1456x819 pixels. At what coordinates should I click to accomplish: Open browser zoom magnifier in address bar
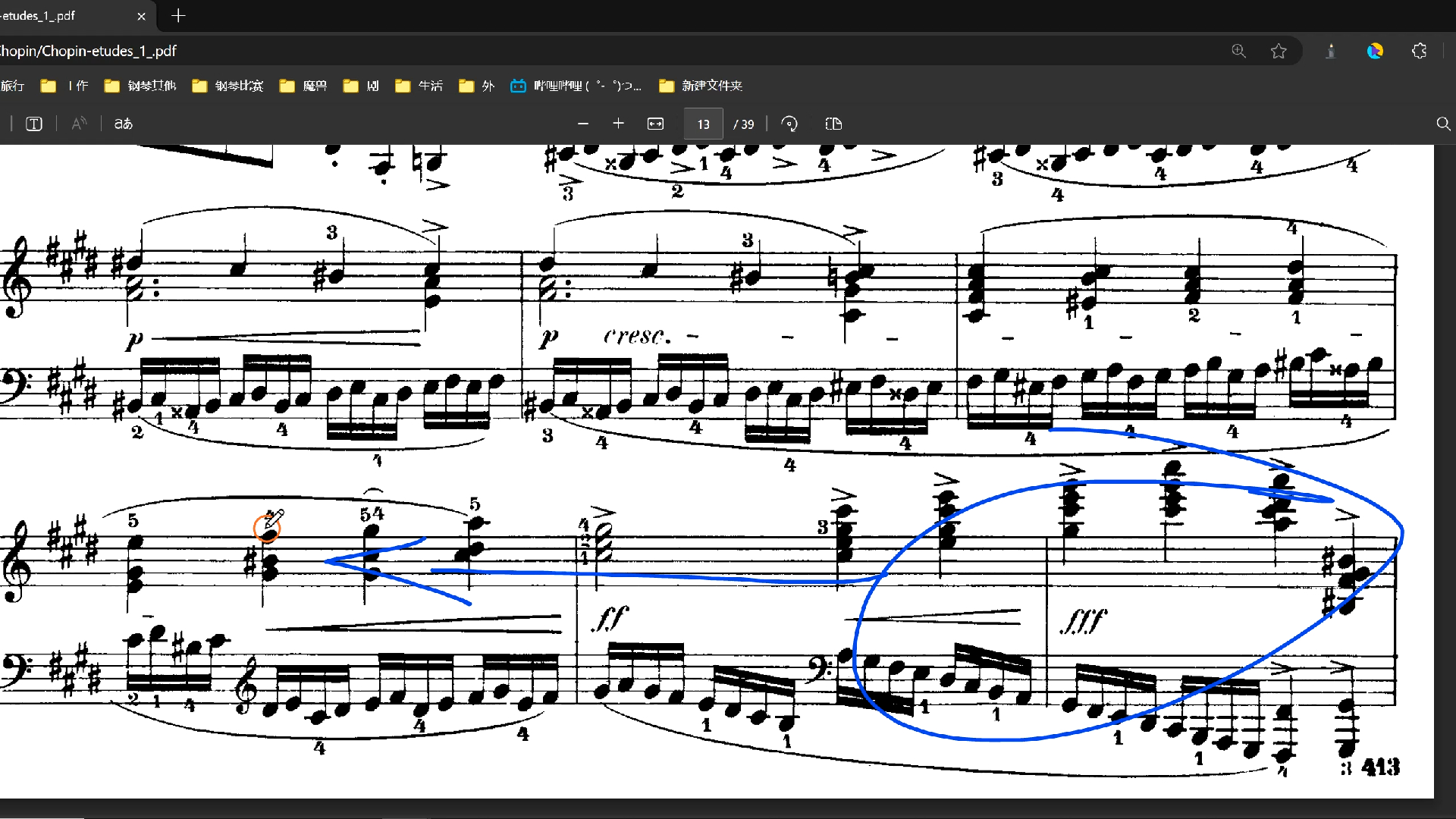pos(1238,51)
